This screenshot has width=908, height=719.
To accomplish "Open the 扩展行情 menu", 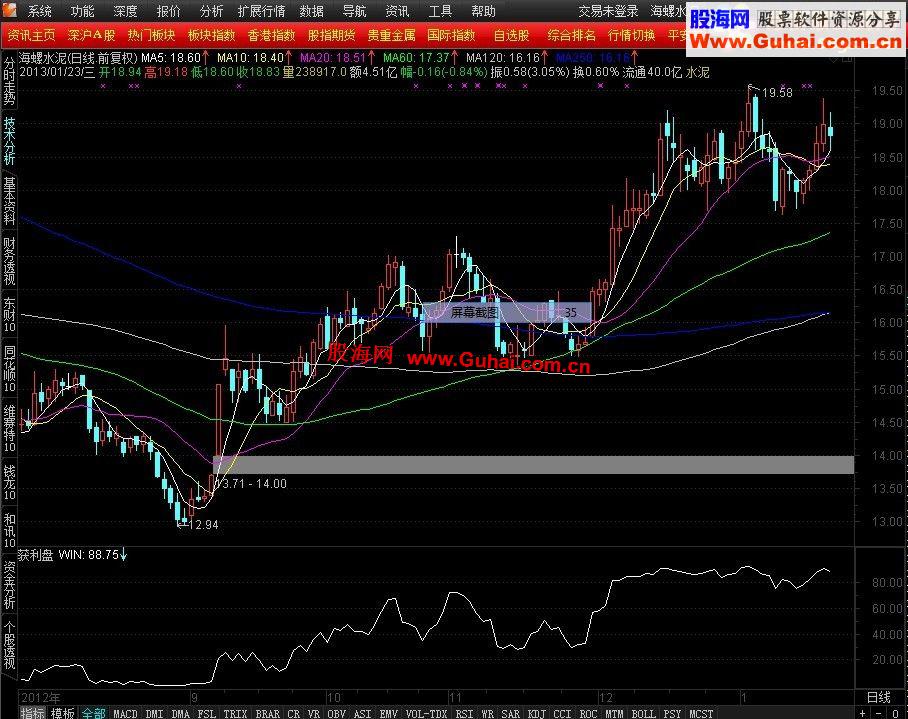I will click(x=261, y=11).
